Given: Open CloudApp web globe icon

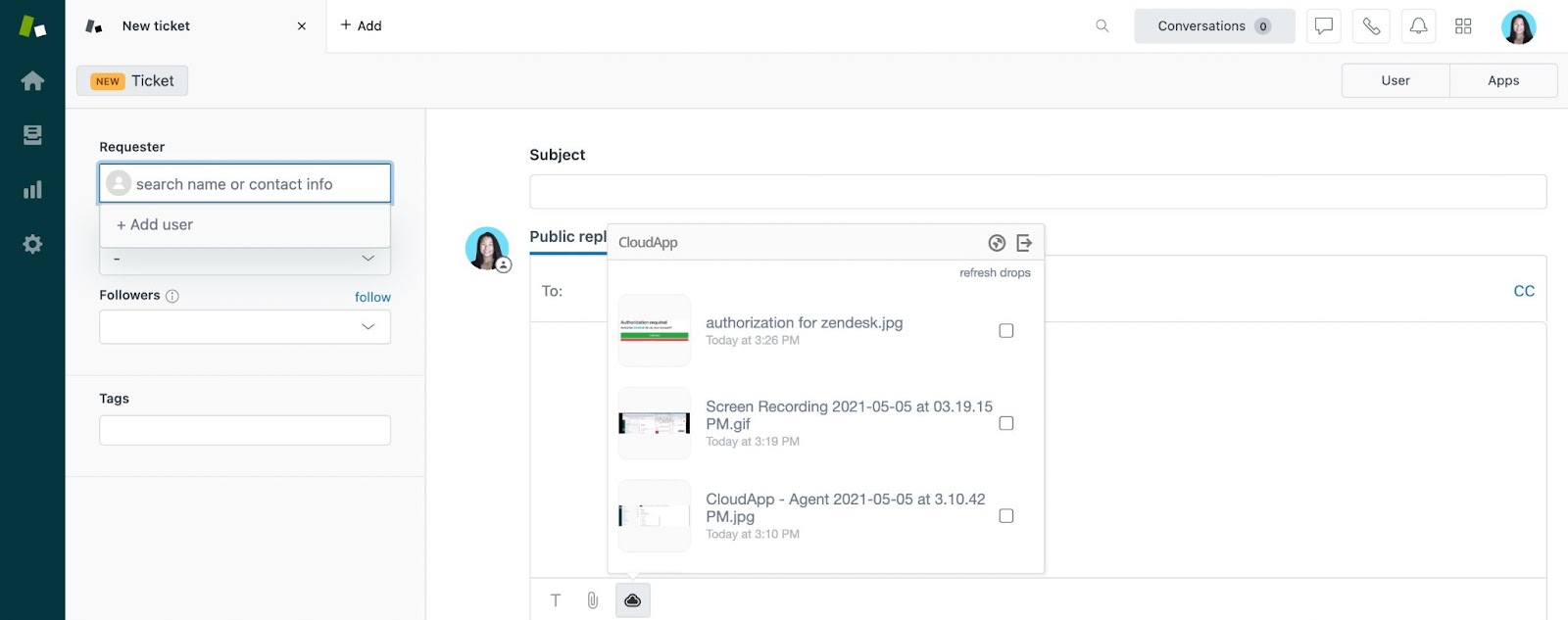Looking at the screenshot, I should (997, 243).
